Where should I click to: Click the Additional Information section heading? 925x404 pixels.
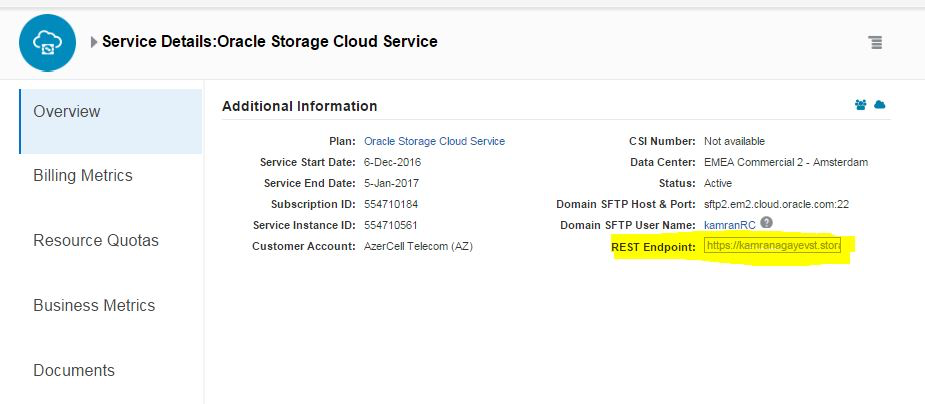[299, 106]
